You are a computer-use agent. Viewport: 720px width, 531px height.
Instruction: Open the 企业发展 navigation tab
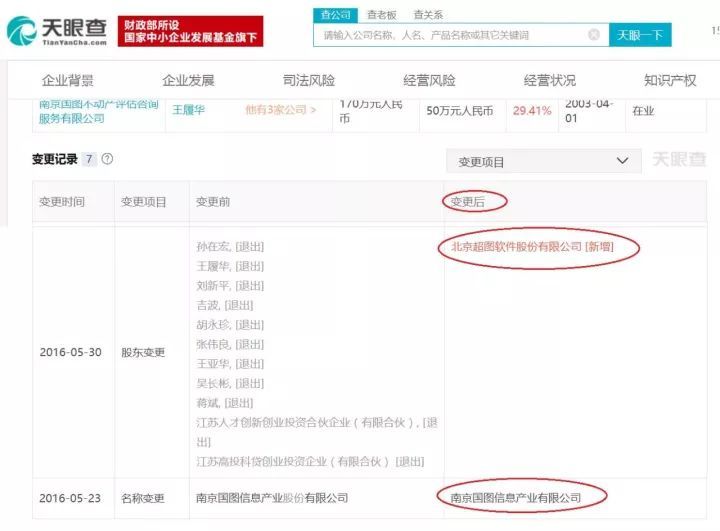pyautogui.click(x=188, y=81)
